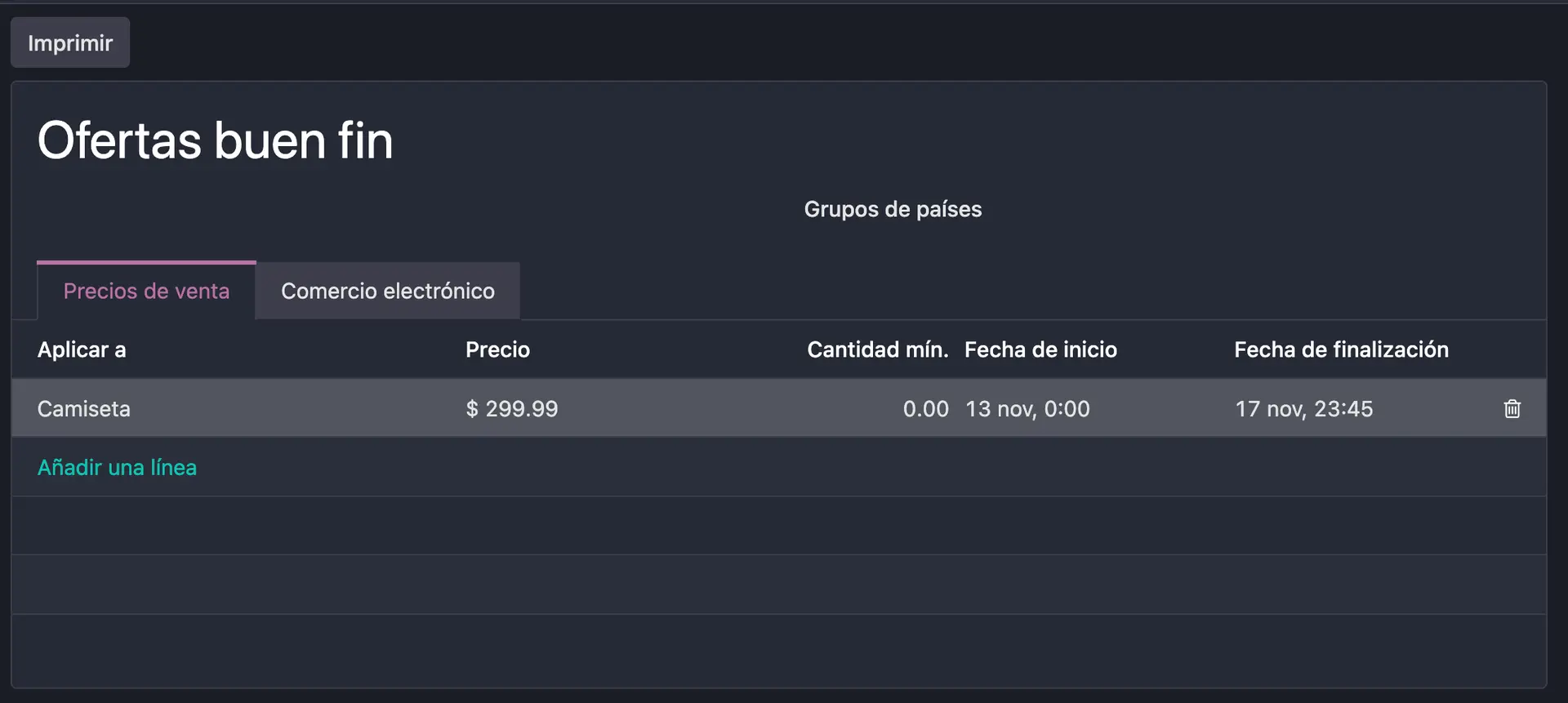The image size is (1568, 703).
Task: Open the start date 13 nov, 0:00
Action: tap(1027, 409)
